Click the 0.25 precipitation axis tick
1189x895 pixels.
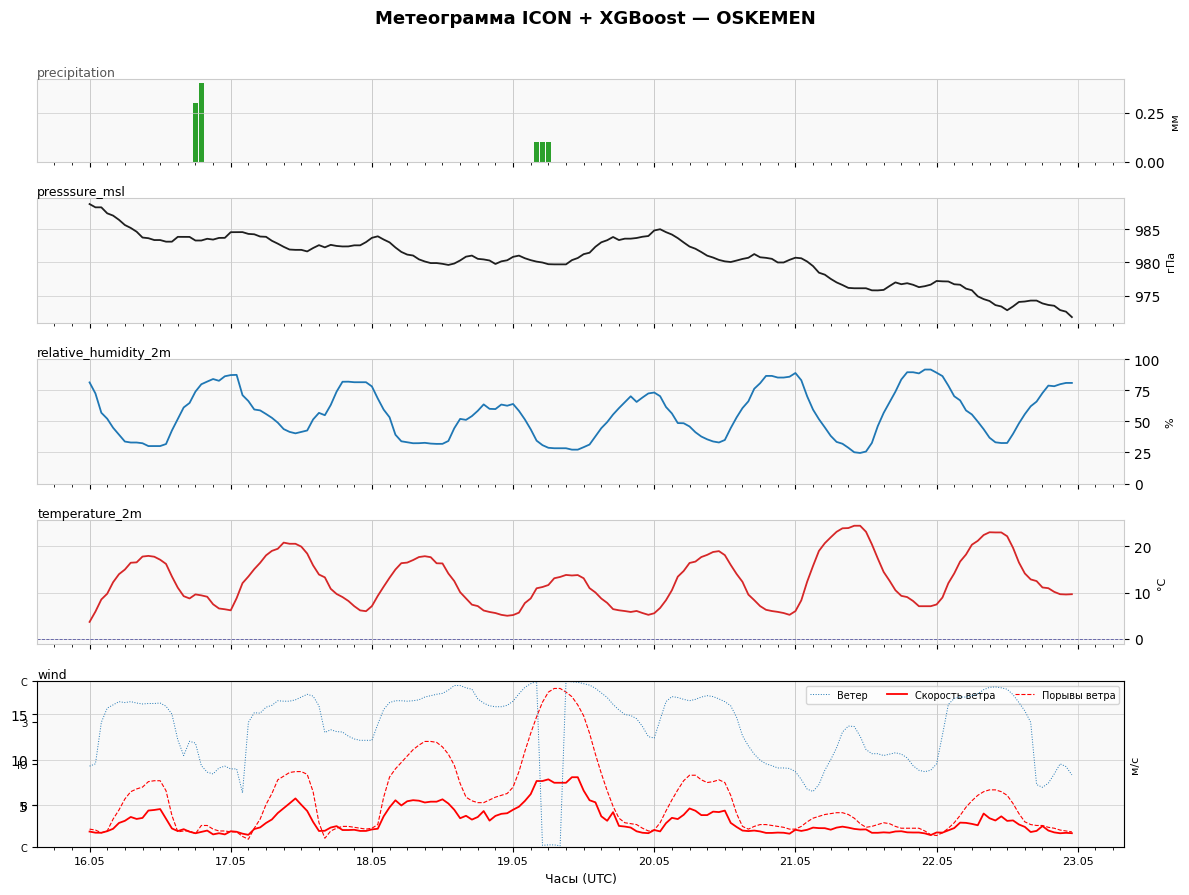tap(1149, 114)
